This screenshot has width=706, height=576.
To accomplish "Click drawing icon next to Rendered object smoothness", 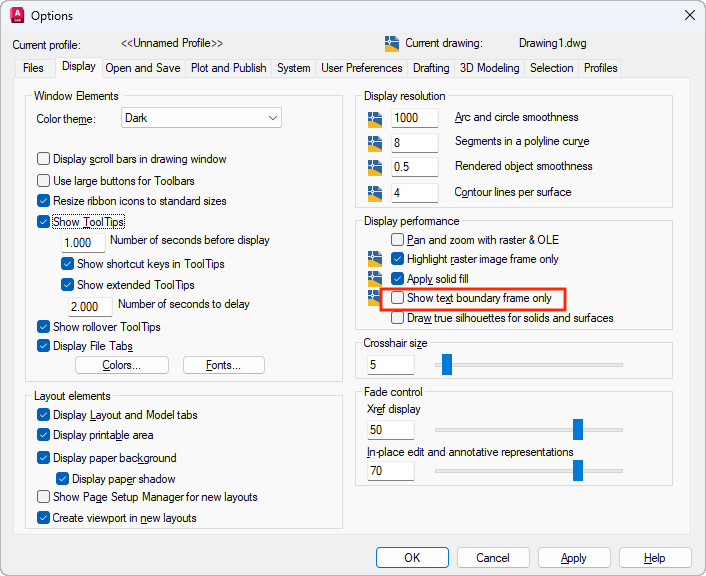I will tap(375, 168).
